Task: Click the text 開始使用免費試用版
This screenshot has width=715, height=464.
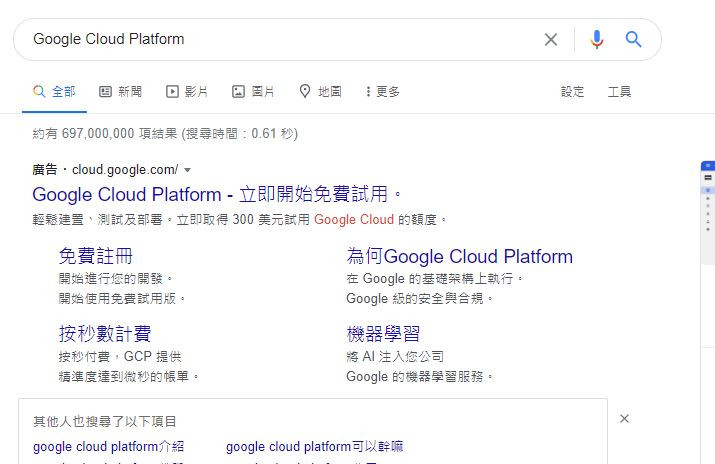Action: (x=122, y=299)
